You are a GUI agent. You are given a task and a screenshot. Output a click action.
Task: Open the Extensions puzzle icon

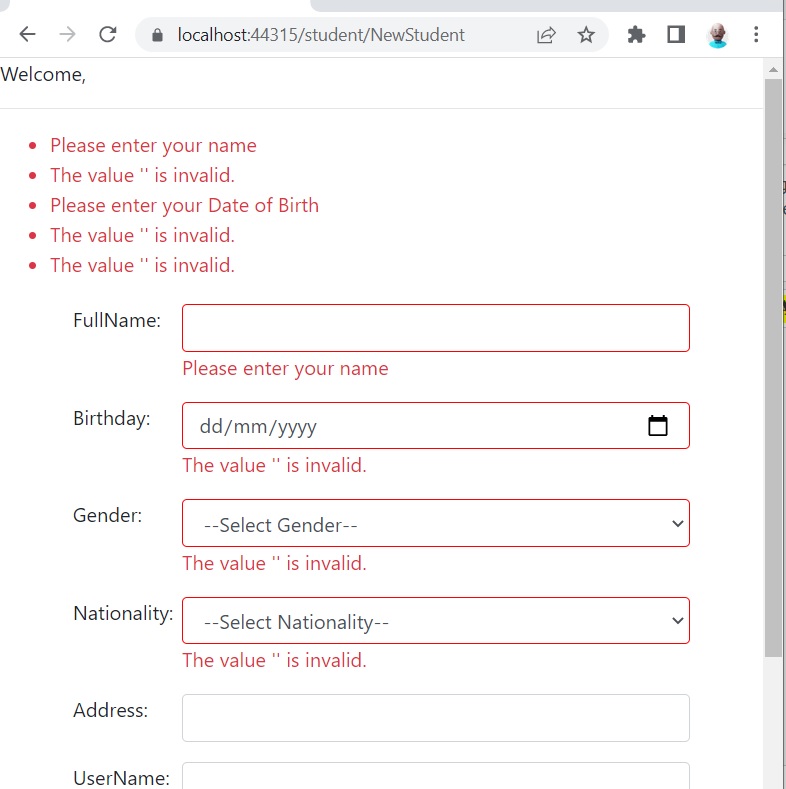click(x=636, y=35)
